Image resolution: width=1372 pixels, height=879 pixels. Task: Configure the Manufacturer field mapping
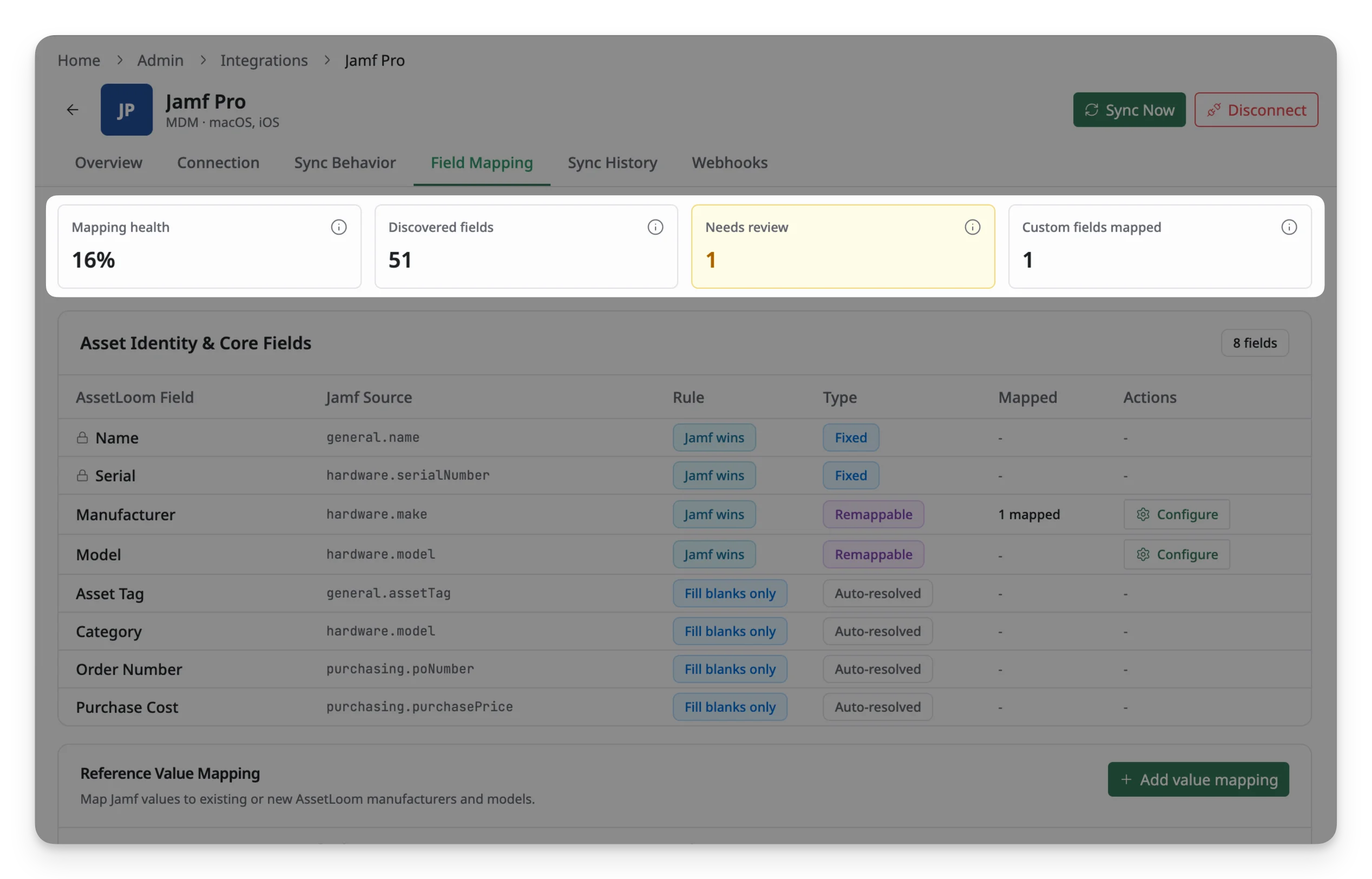click(x=1176, y=514)
